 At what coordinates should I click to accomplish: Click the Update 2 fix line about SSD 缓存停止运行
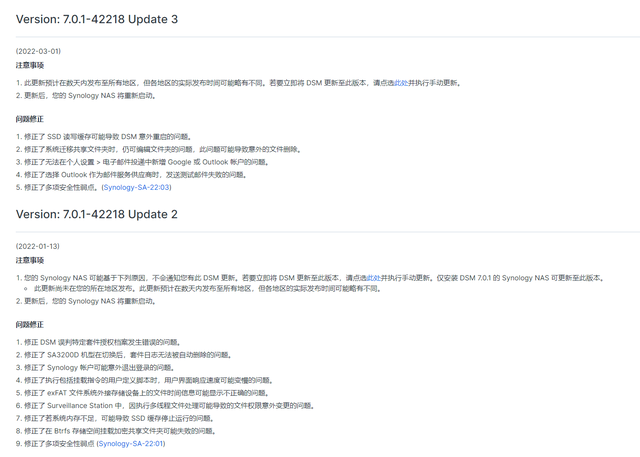116,418
